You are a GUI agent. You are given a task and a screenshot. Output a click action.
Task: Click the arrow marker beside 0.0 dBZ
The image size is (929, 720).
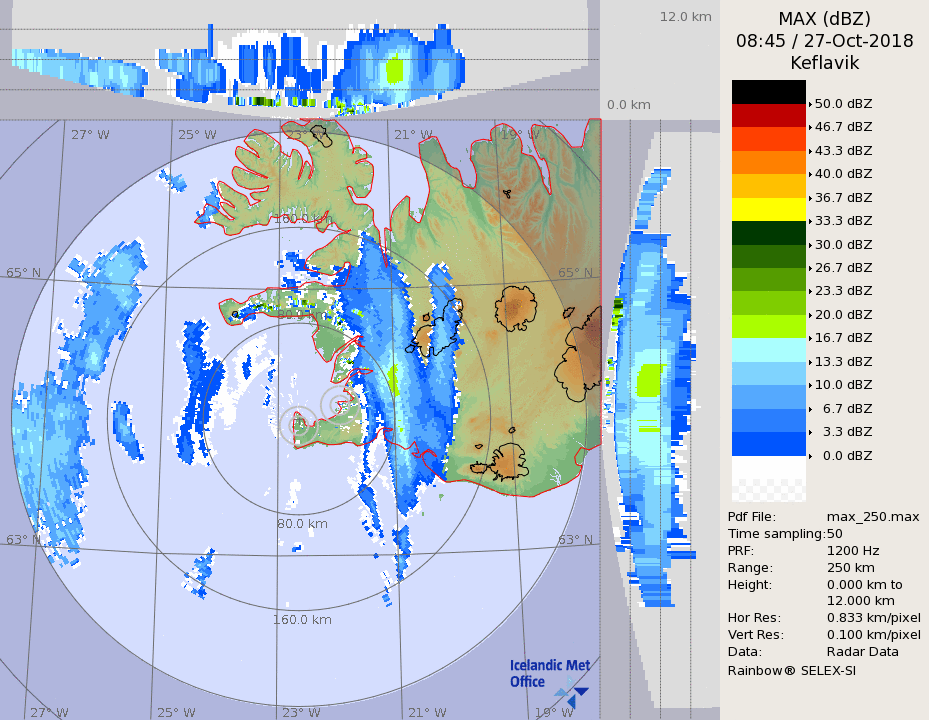(x=810, y=456)
